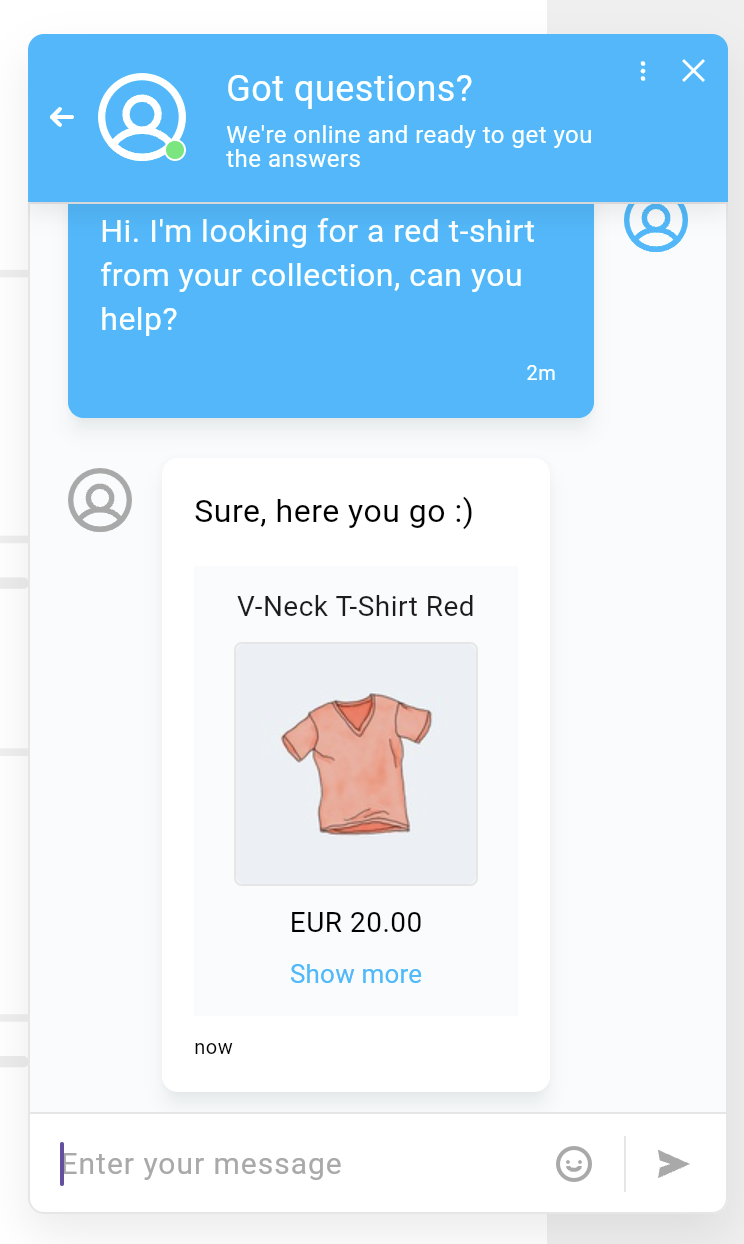Screen dimensions: 744x1244
Task: Click the red t-shirt product image
Action: click(356, 763)
